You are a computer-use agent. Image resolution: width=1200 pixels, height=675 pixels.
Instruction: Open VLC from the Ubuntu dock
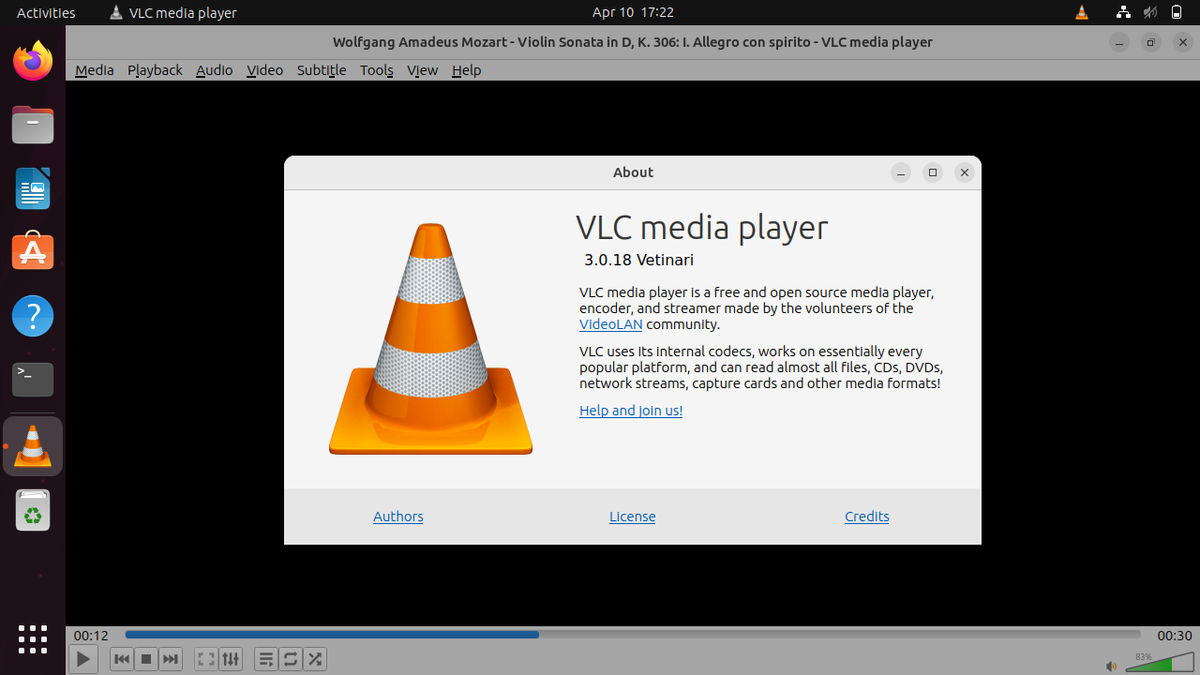coord(32,445)
